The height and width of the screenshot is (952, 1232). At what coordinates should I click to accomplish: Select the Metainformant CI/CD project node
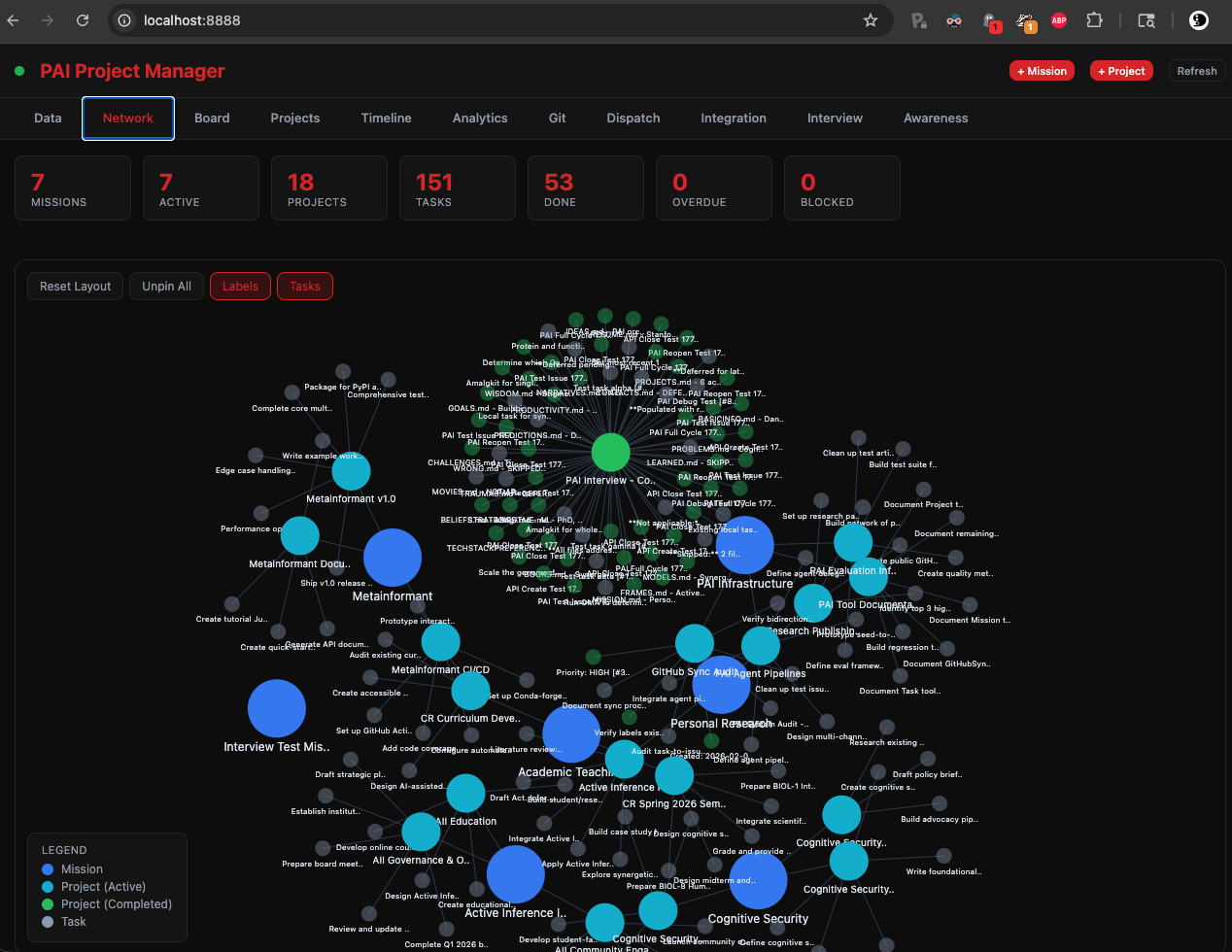(x=440, y=642)
